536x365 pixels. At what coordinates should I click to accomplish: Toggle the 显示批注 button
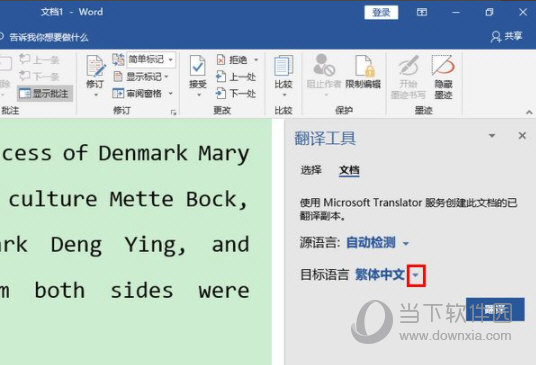[x=44, y=93]
